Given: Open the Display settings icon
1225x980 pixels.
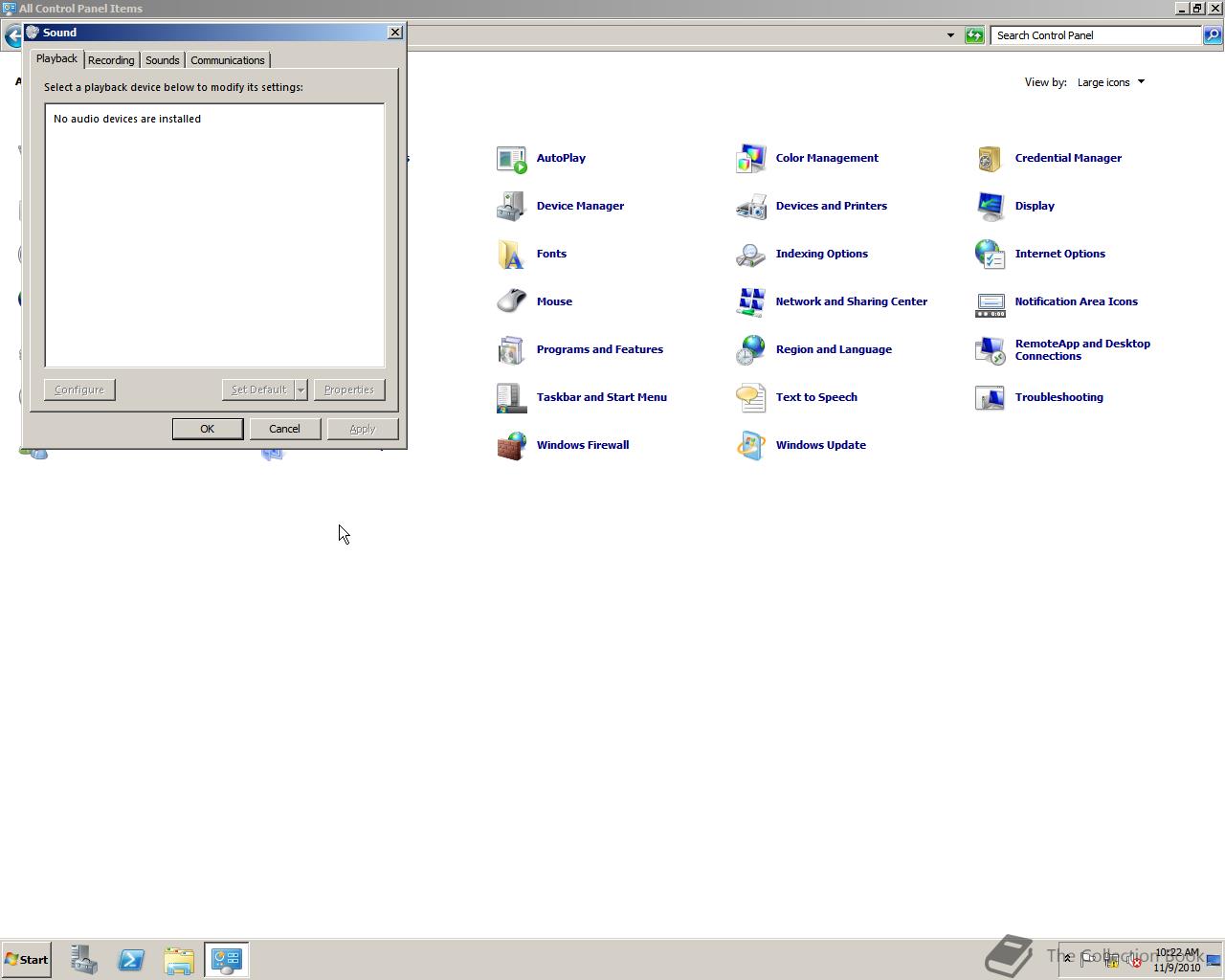Looking at the screenshot, I should click(991, 207).
